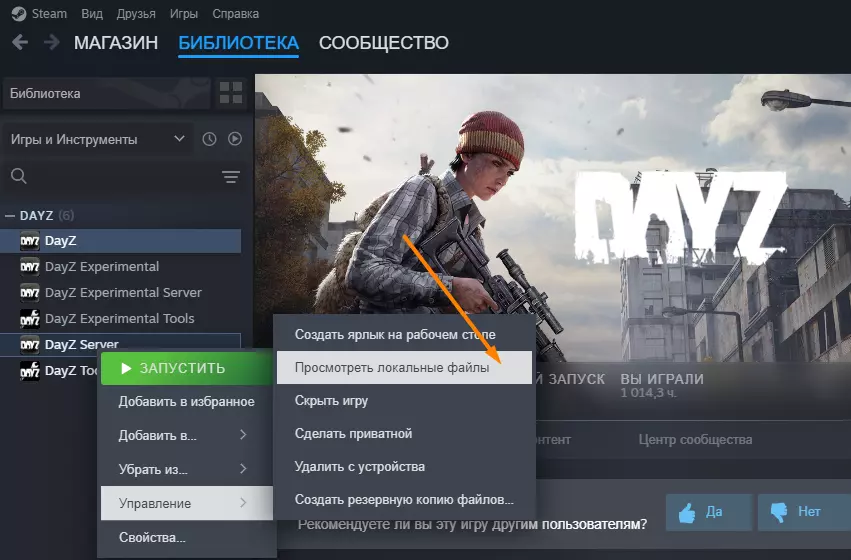This screenshot has height=560, width=851.
Task: Go back with the left arrow
Action: [20, 42]
